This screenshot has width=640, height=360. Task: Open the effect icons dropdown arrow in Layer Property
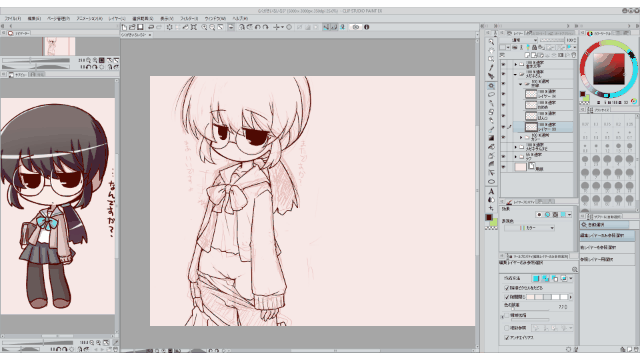570,215
